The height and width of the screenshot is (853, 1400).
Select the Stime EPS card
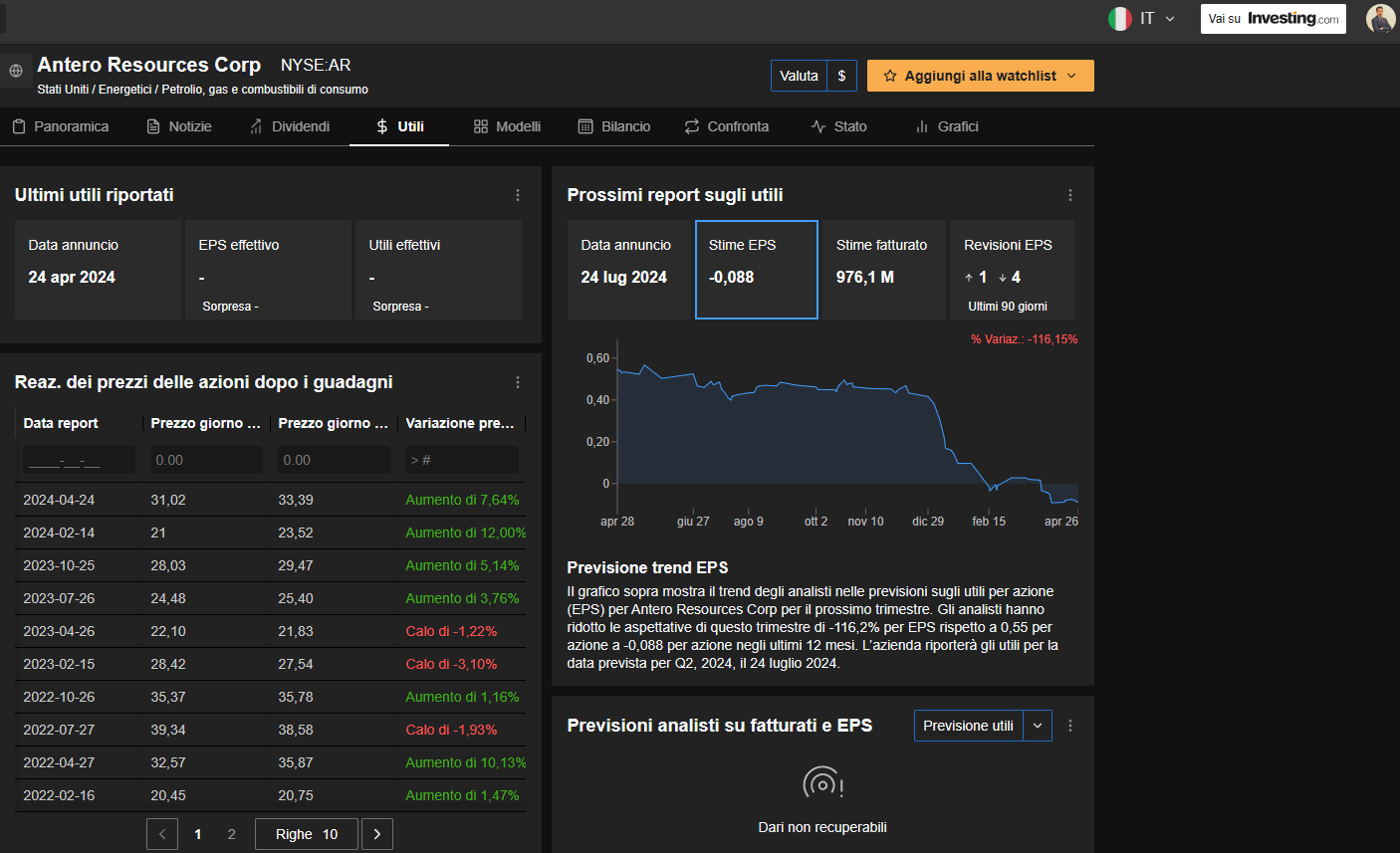point(757,270)
